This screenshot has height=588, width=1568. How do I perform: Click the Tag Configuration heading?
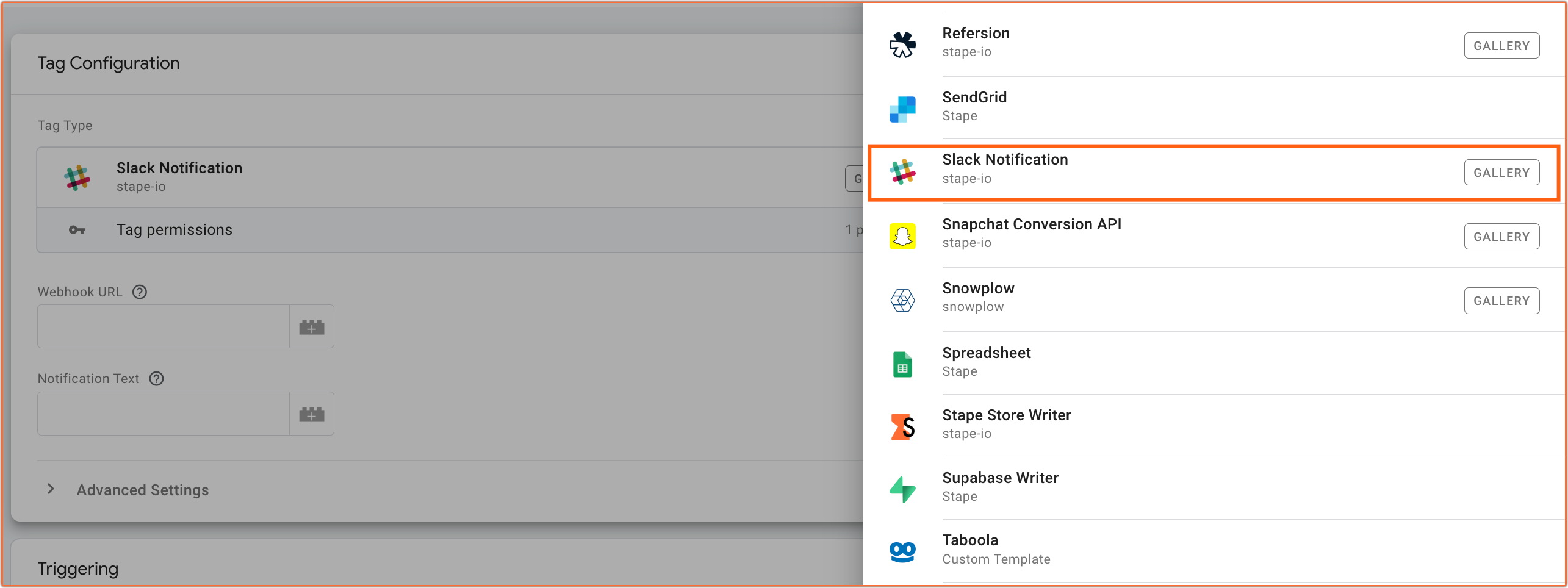coord(109,63)
